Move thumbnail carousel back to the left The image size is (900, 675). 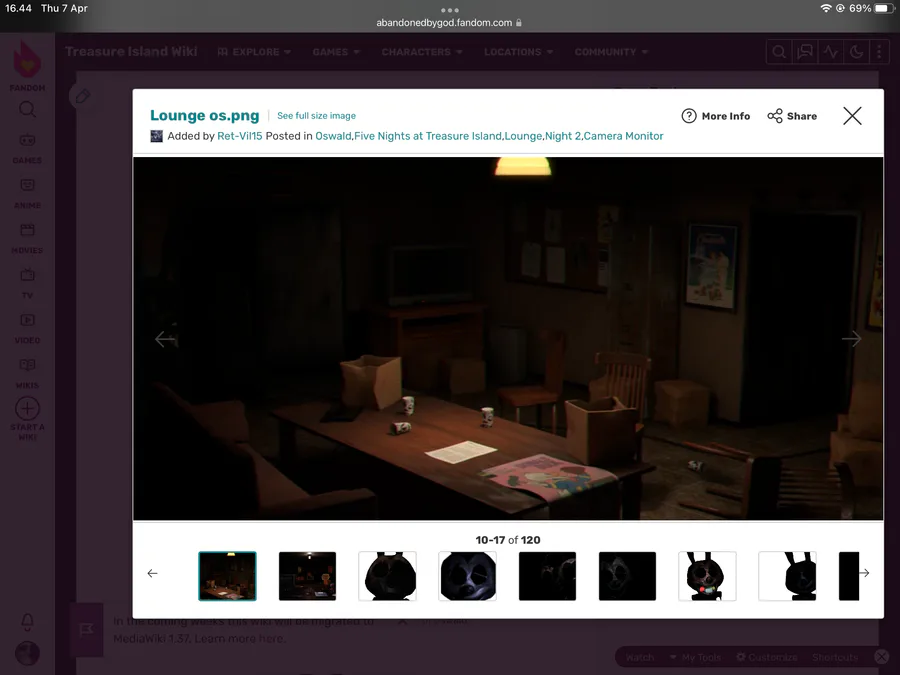(x=152, y=573)
